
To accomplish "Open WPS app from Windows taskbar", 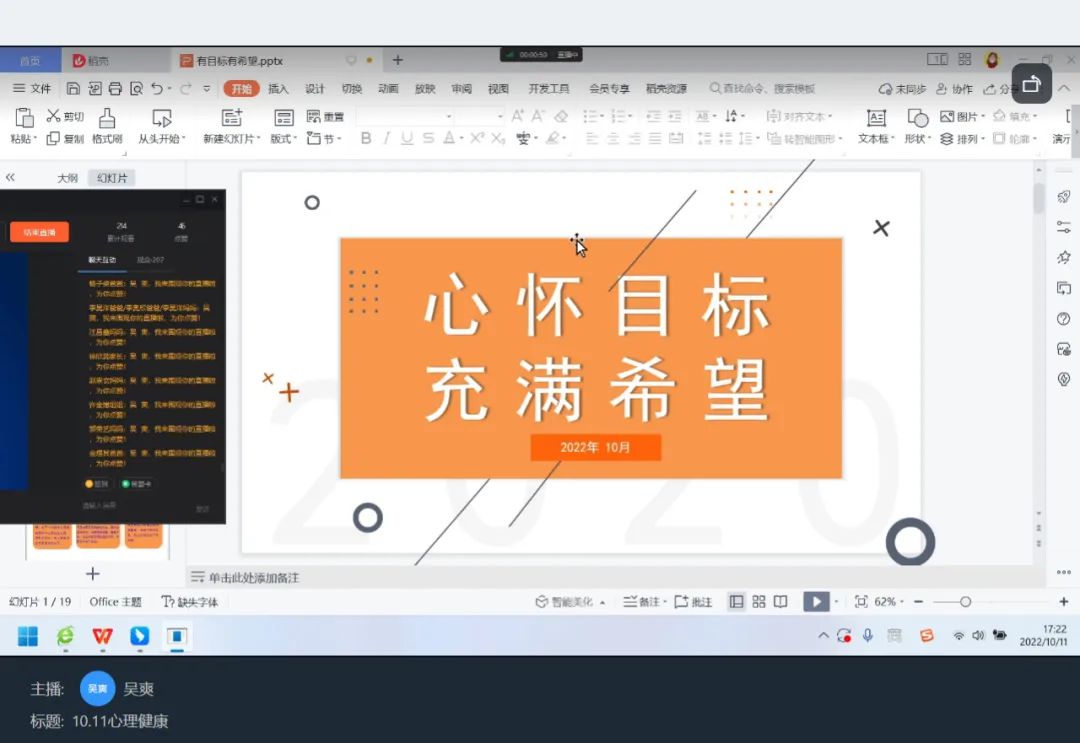I will (102, 636).
